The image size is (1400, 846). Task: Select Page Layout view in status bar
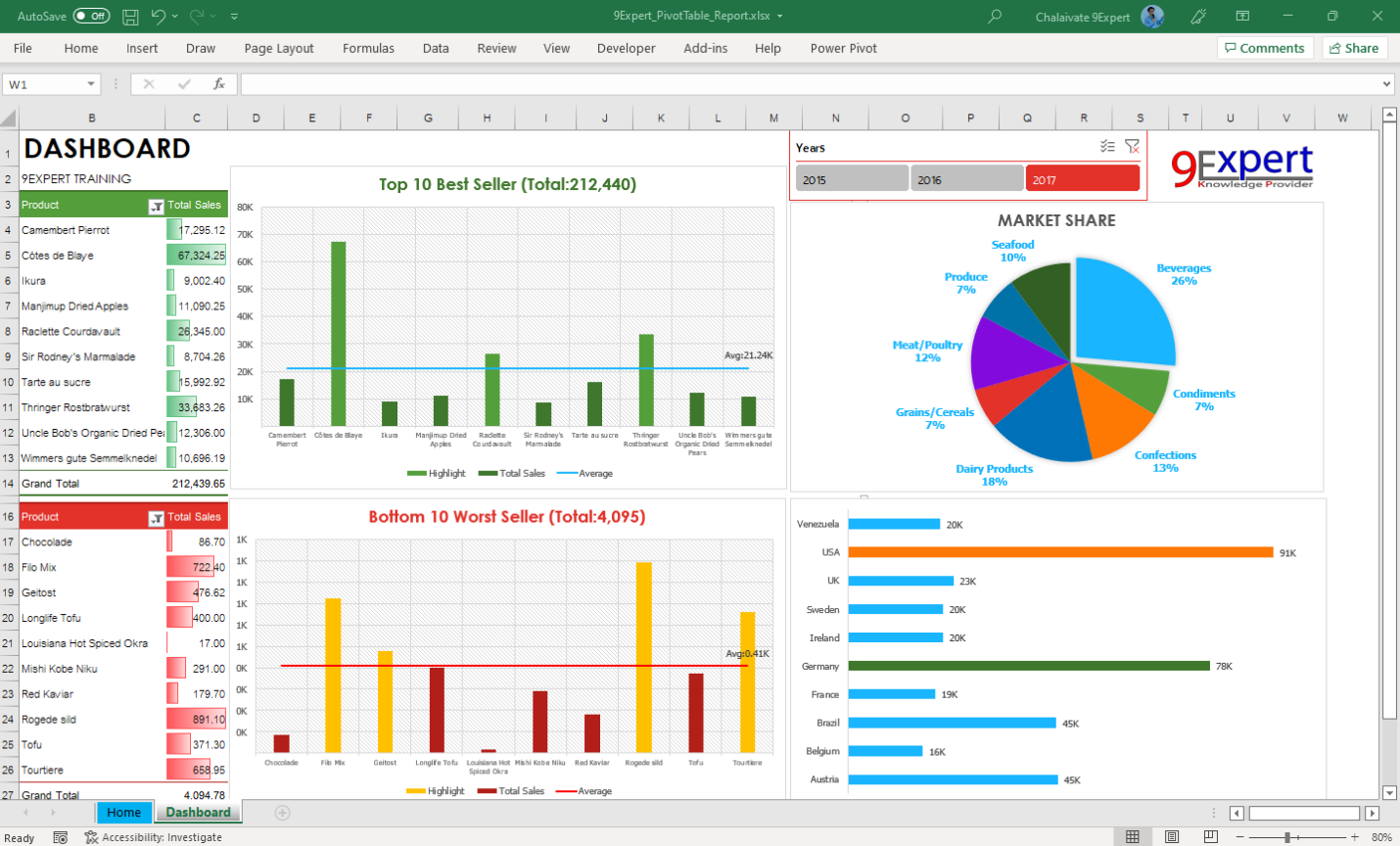1171,837
